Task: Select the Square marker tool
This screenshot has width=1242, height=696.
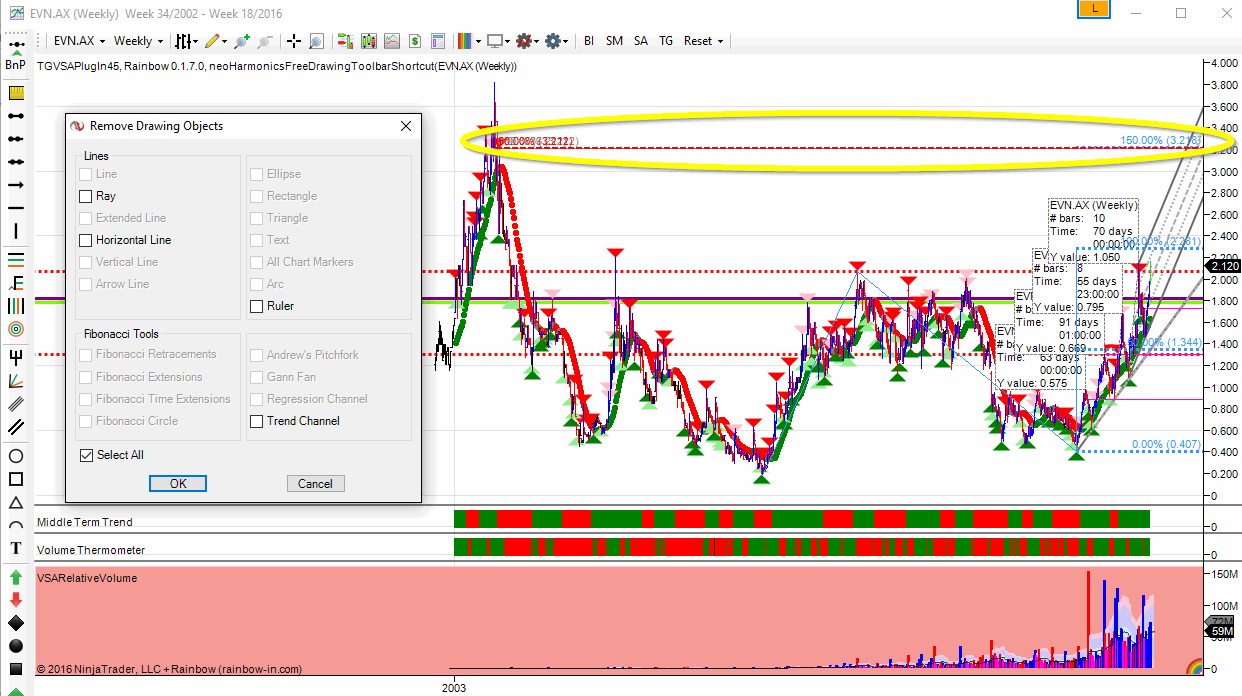Action: [x=15, y=669]
